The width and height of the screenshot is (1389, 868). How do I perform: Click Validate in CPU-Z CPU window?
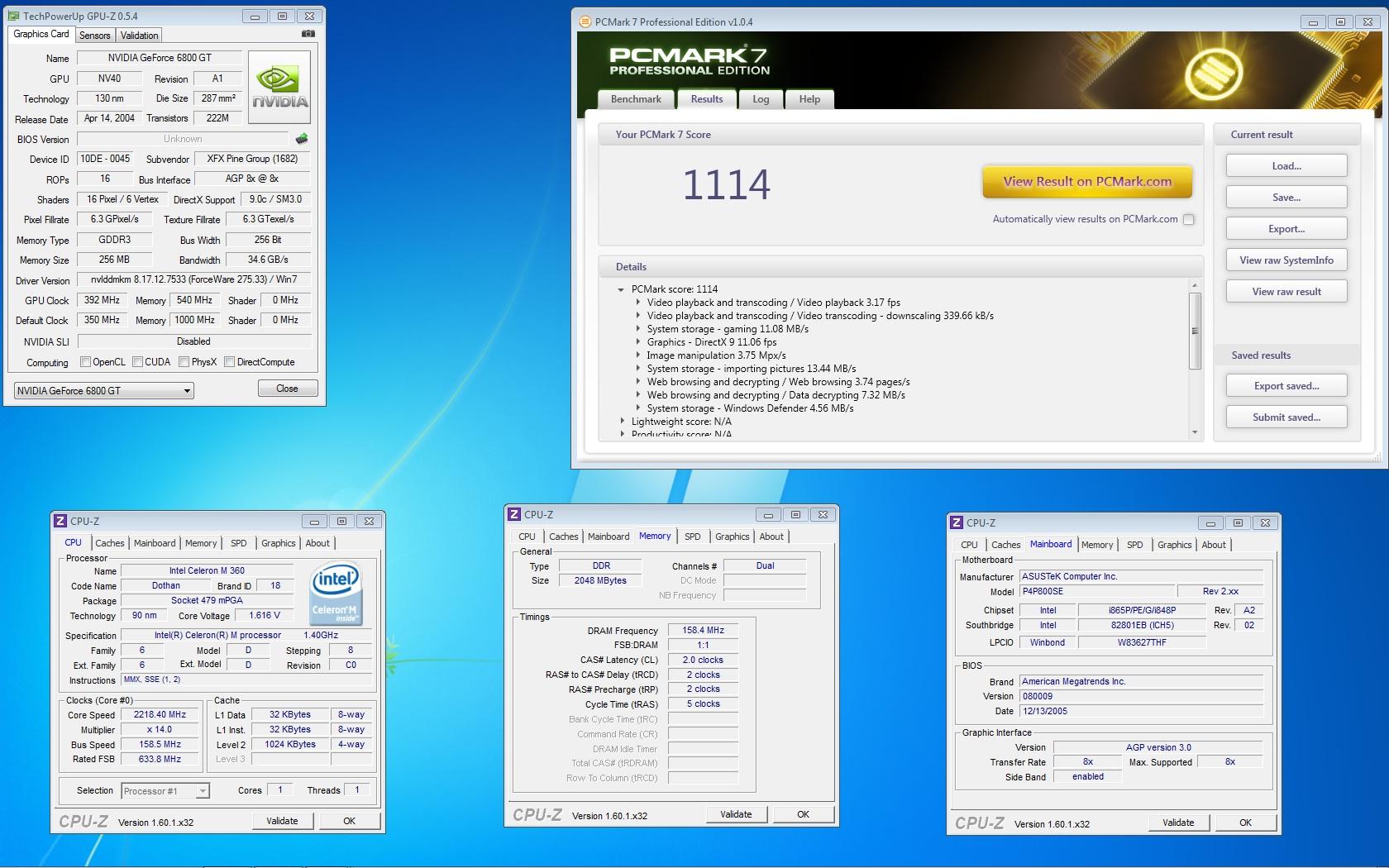click(282, 821)
